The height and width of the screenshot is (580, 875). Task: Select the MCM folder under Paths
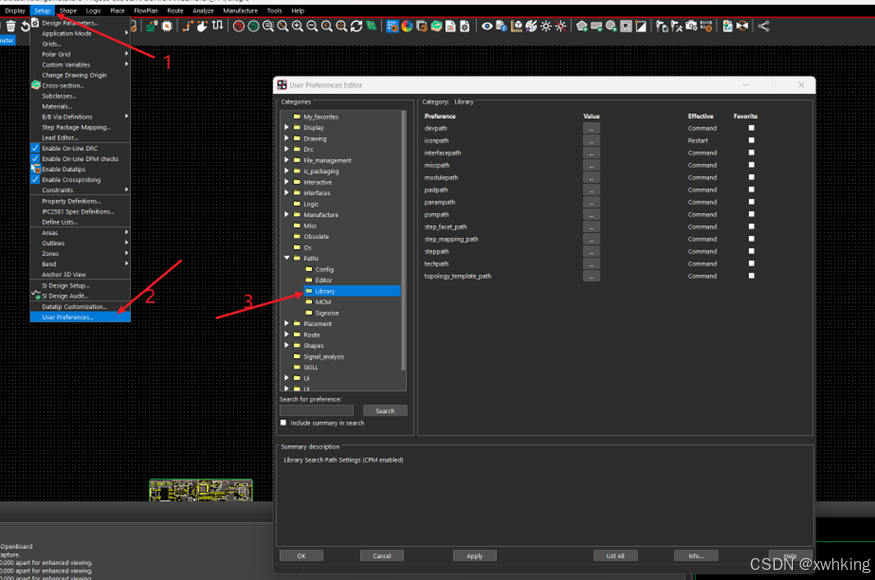[323, 302]
